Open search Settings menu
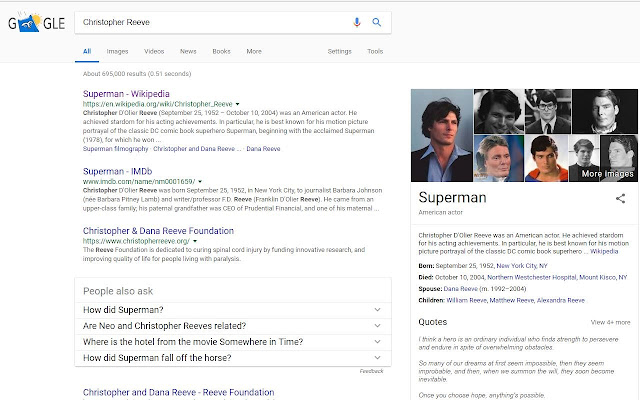The width and height of the screenshot is (640, 400). (339, 51)
